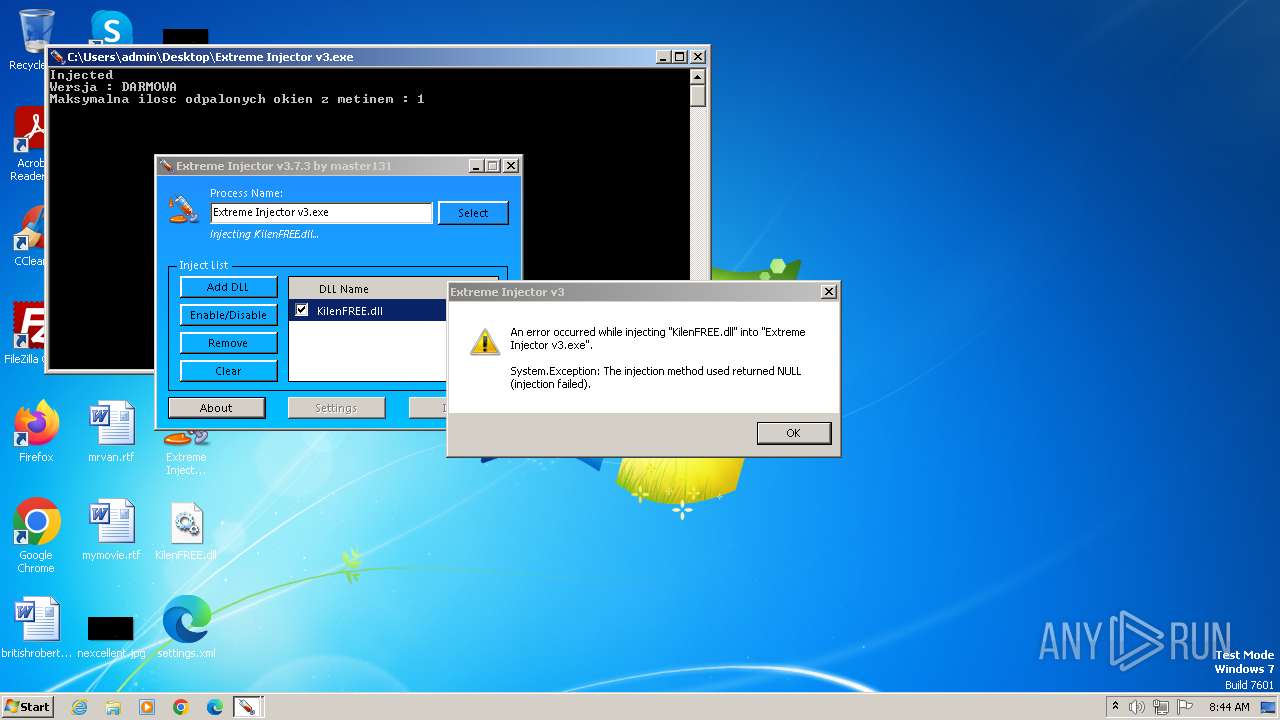This screenshot has height=720, width=1280.
Task: Click the volume tray icon
Action: click(1137, 707)
